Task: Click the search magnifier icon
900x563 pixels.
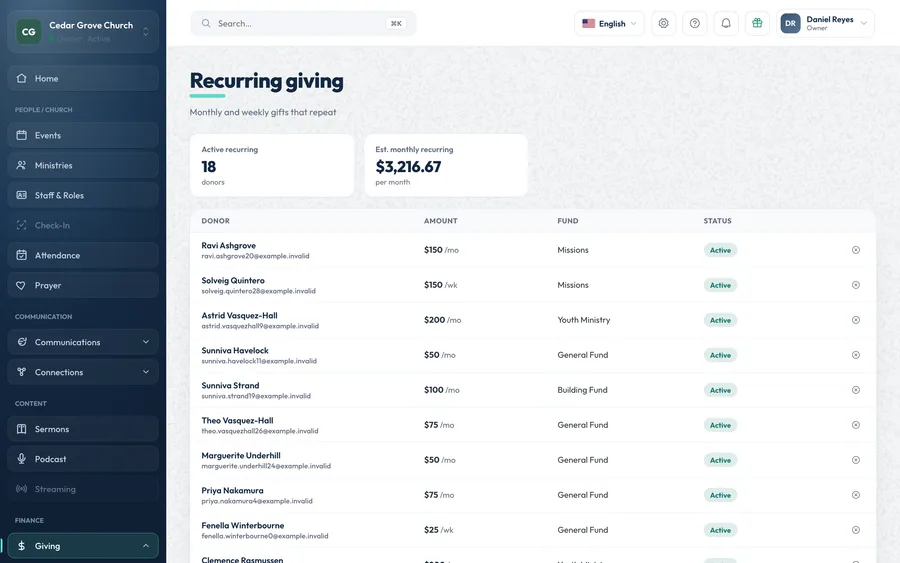Action: pyautogui.click(x=205, y=24)
